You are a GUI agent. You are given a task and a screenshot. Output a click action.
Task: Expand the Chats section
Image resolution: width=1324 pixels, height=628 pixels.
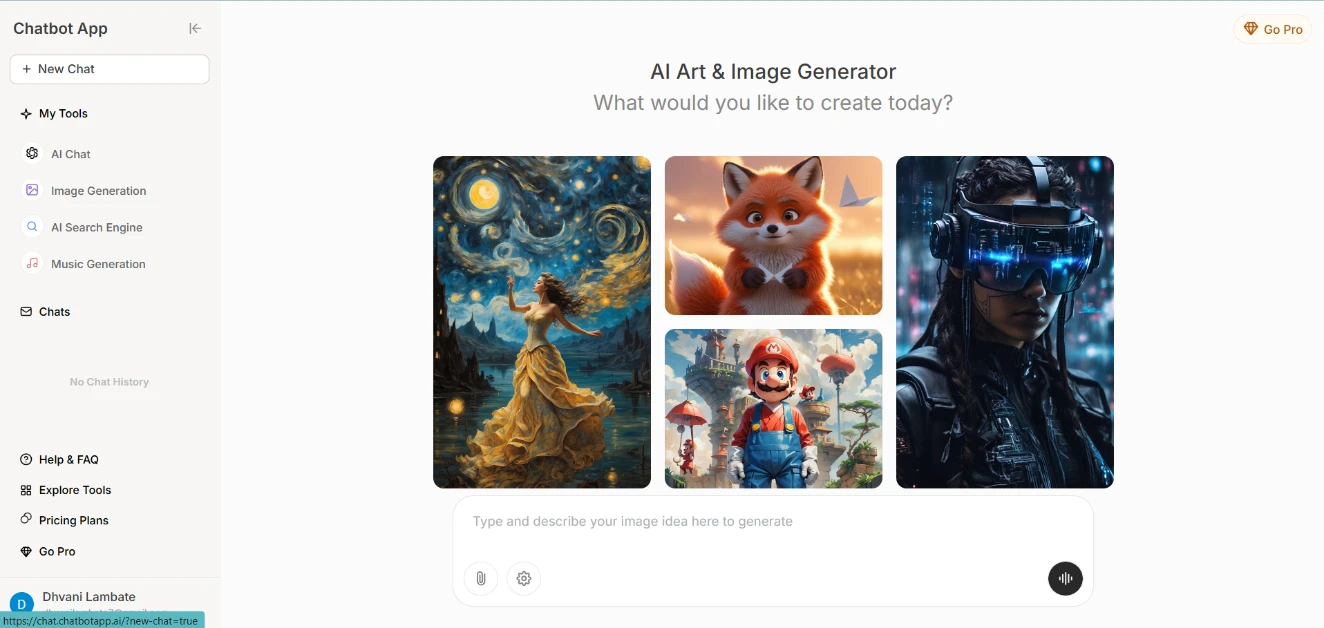46,312
